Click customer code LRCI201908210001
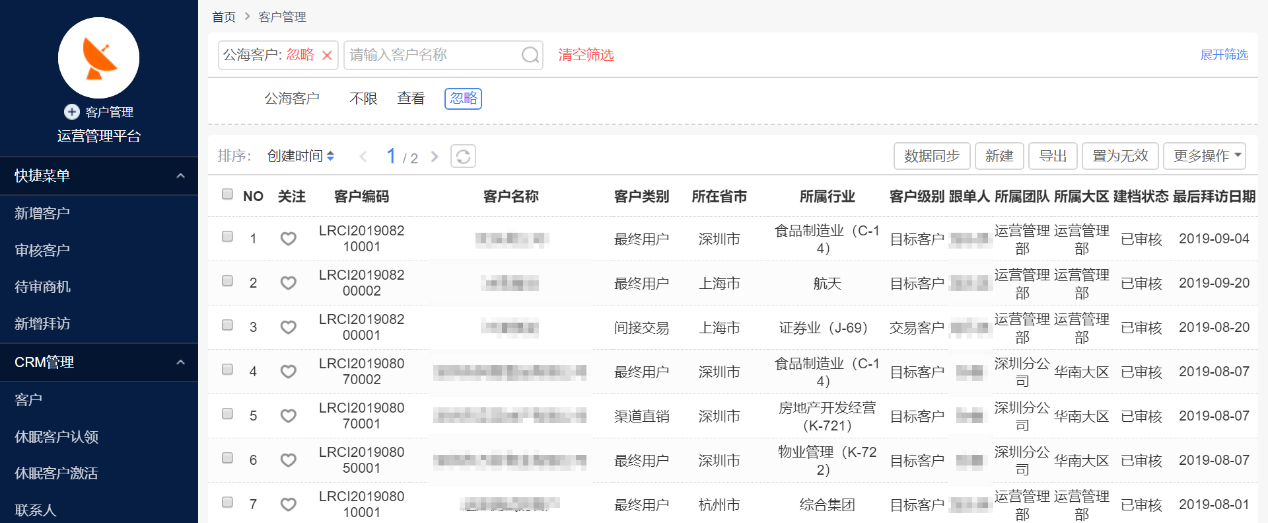The height and width of the screenshot is (523, 1268). tap(362, 238)
